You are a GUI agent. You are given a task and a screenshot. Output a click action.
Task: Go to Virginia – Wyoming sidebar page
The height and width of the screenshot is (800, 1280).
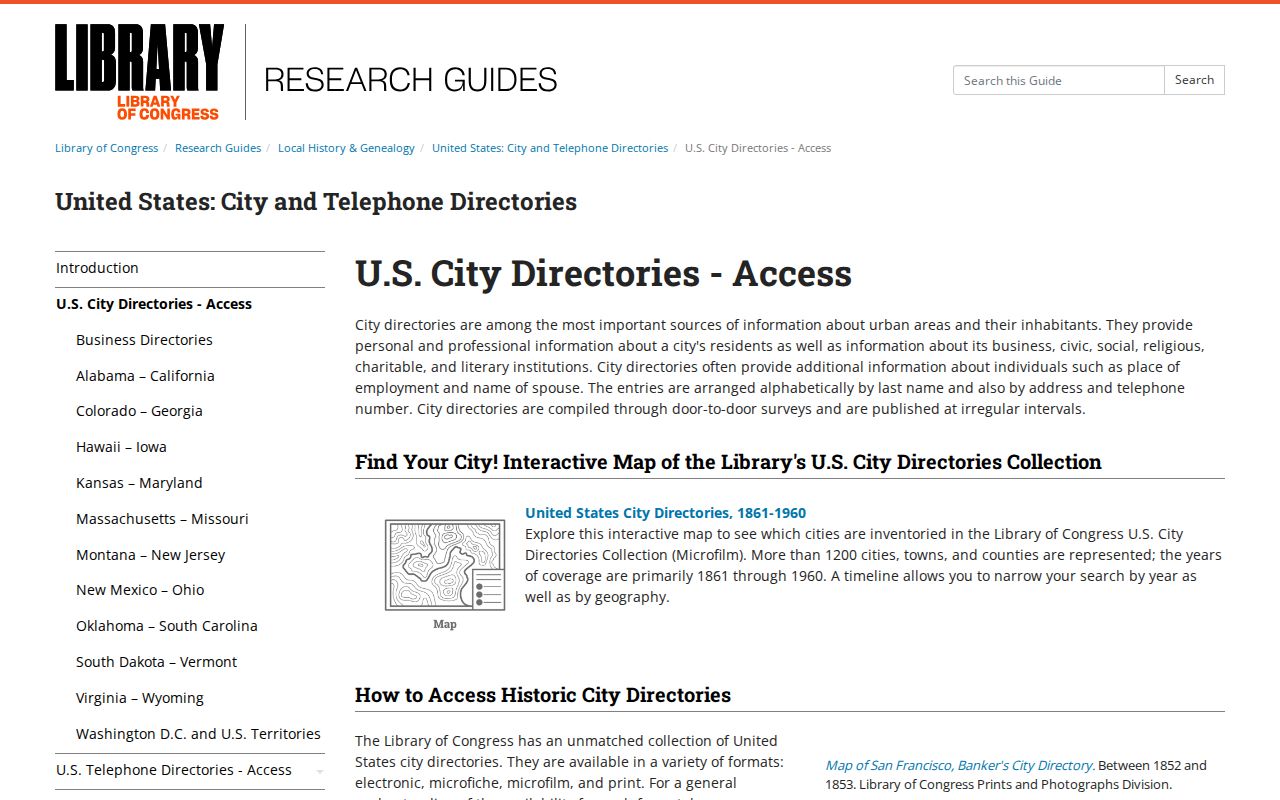click(x=139, y=698)
